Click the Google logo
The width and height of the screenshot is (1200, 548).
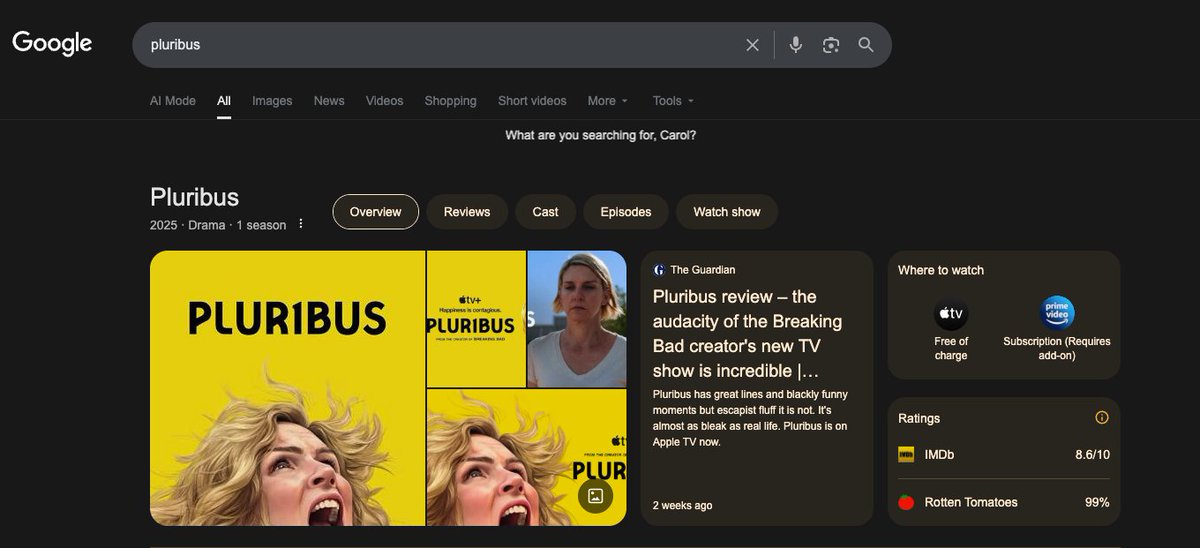[x=52, y=43]
